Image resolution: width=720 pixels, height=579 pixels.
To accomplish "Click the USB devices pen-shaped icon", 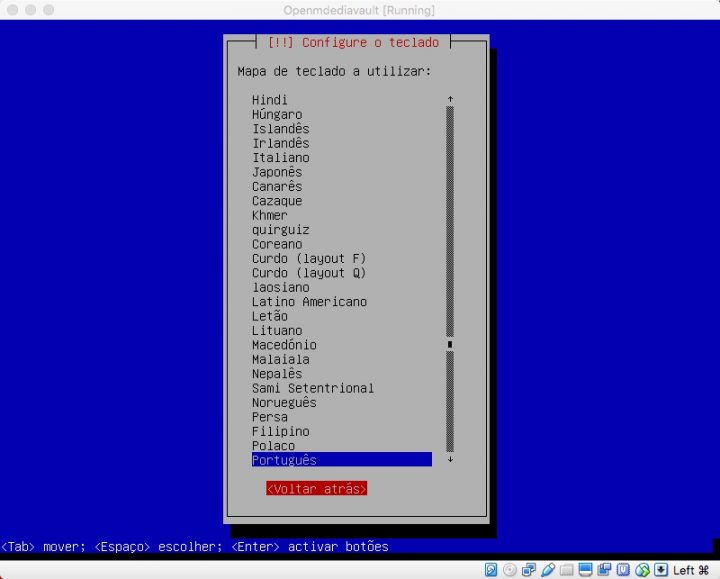I will (x=548, y=570).
